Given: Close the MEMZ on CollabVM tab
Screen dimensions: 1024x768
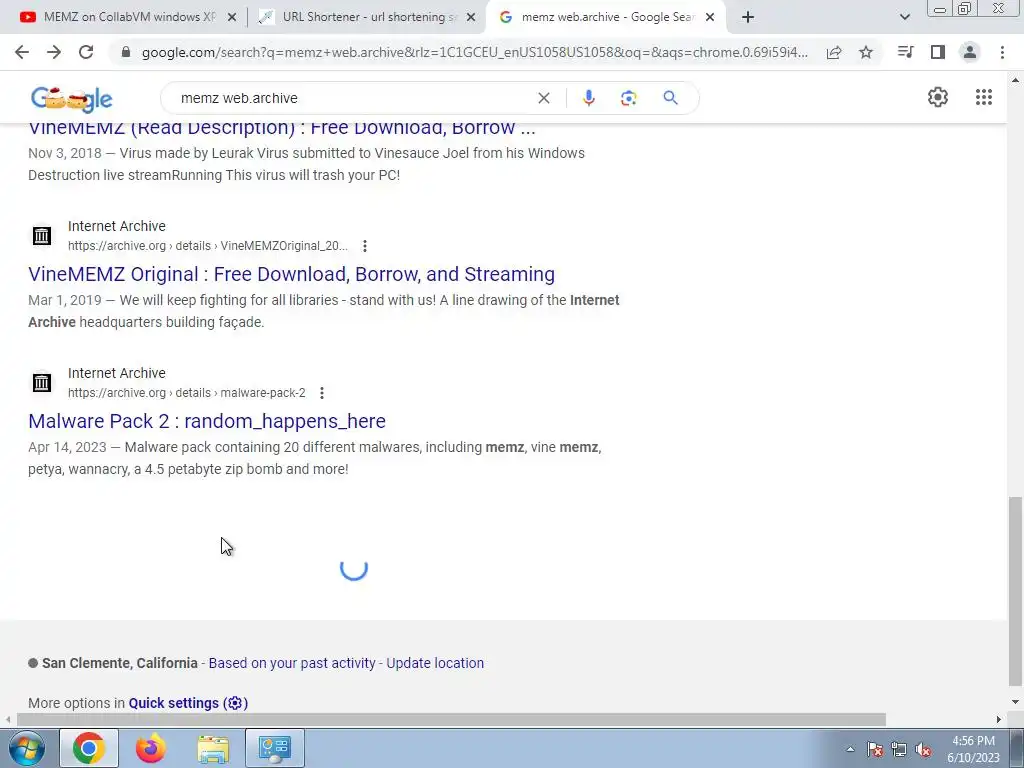Looking at the screenshot, I should pyautogui.click(x=232, y=18).
